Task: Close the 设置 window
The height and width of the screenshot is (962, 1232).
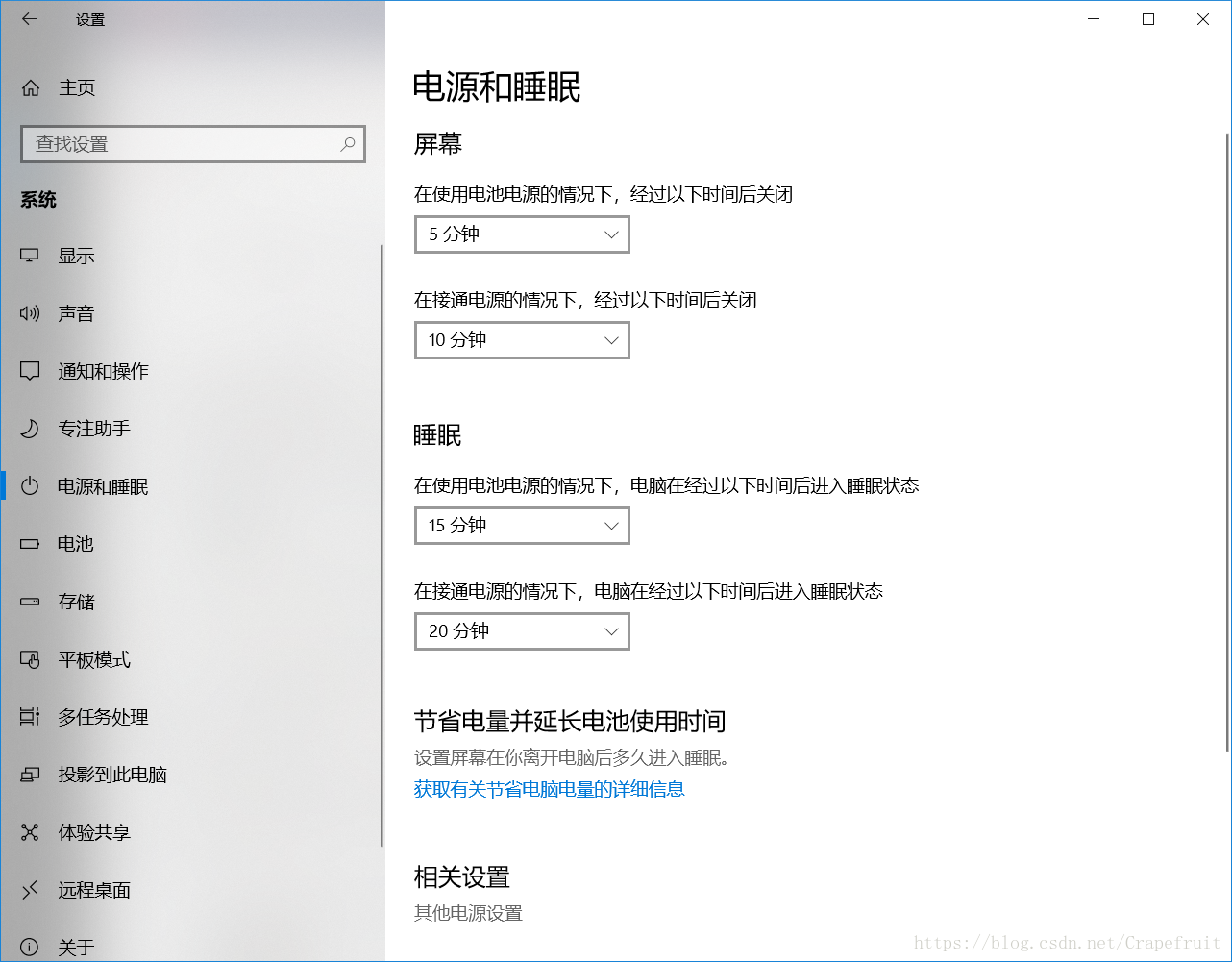Action: (1203, 19)
